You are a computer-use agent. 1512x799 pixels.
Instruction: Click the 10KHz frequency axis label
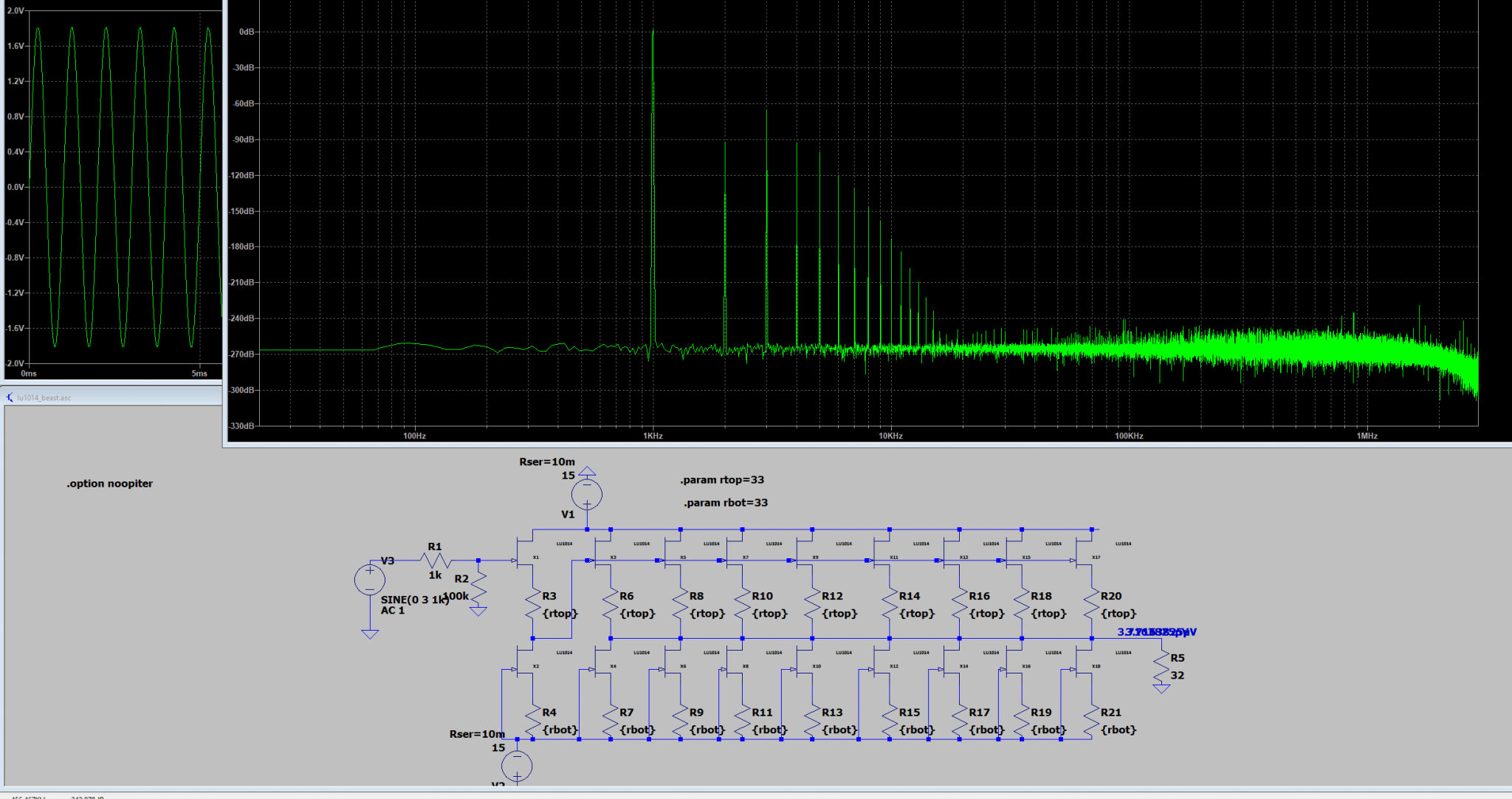point(890,436)
